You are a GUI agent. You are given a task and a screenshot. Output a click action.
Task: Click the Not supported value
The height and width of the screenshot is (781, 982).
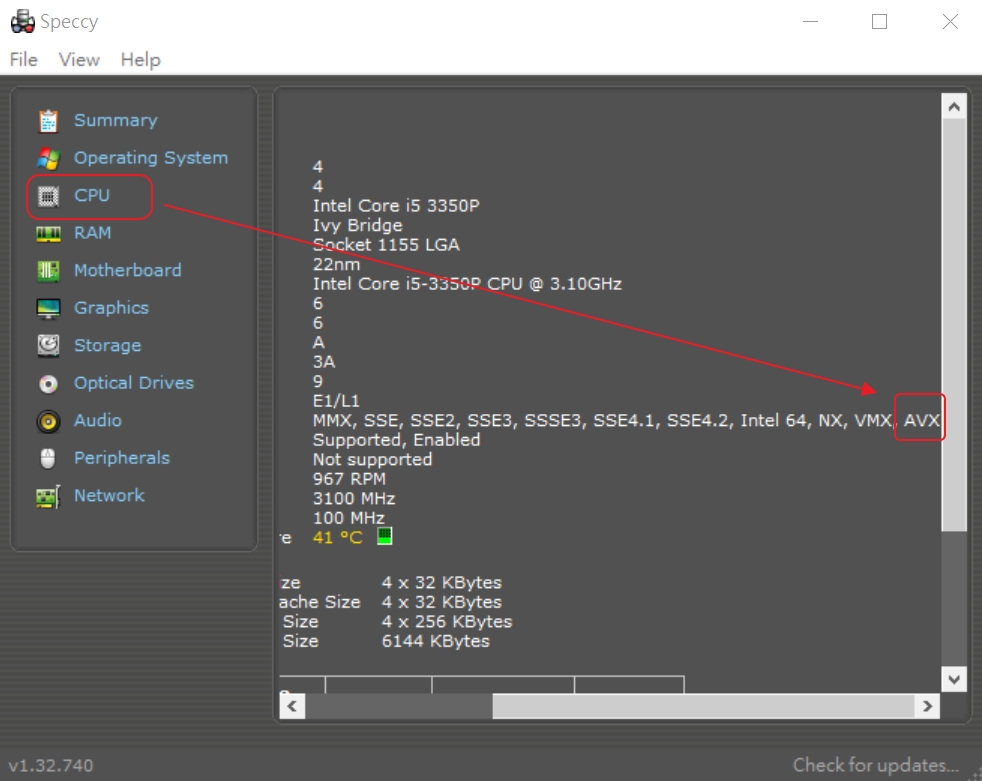coord(372,459)
